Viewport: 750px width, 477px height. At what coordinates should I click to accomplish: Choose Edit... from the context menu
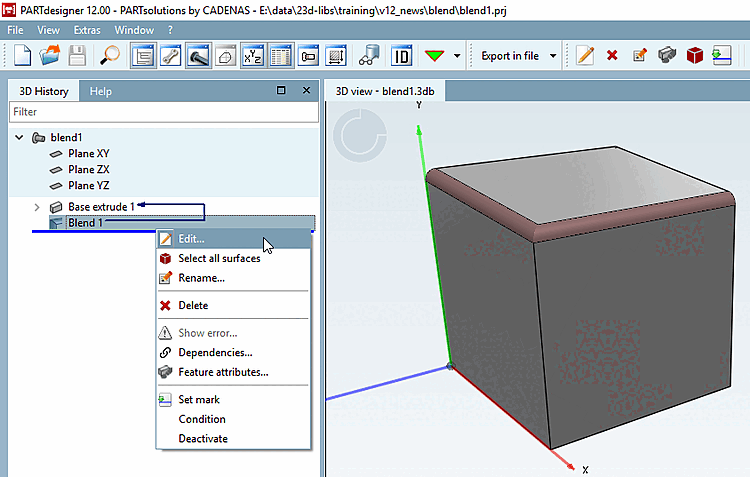click(x=191, y=239)
